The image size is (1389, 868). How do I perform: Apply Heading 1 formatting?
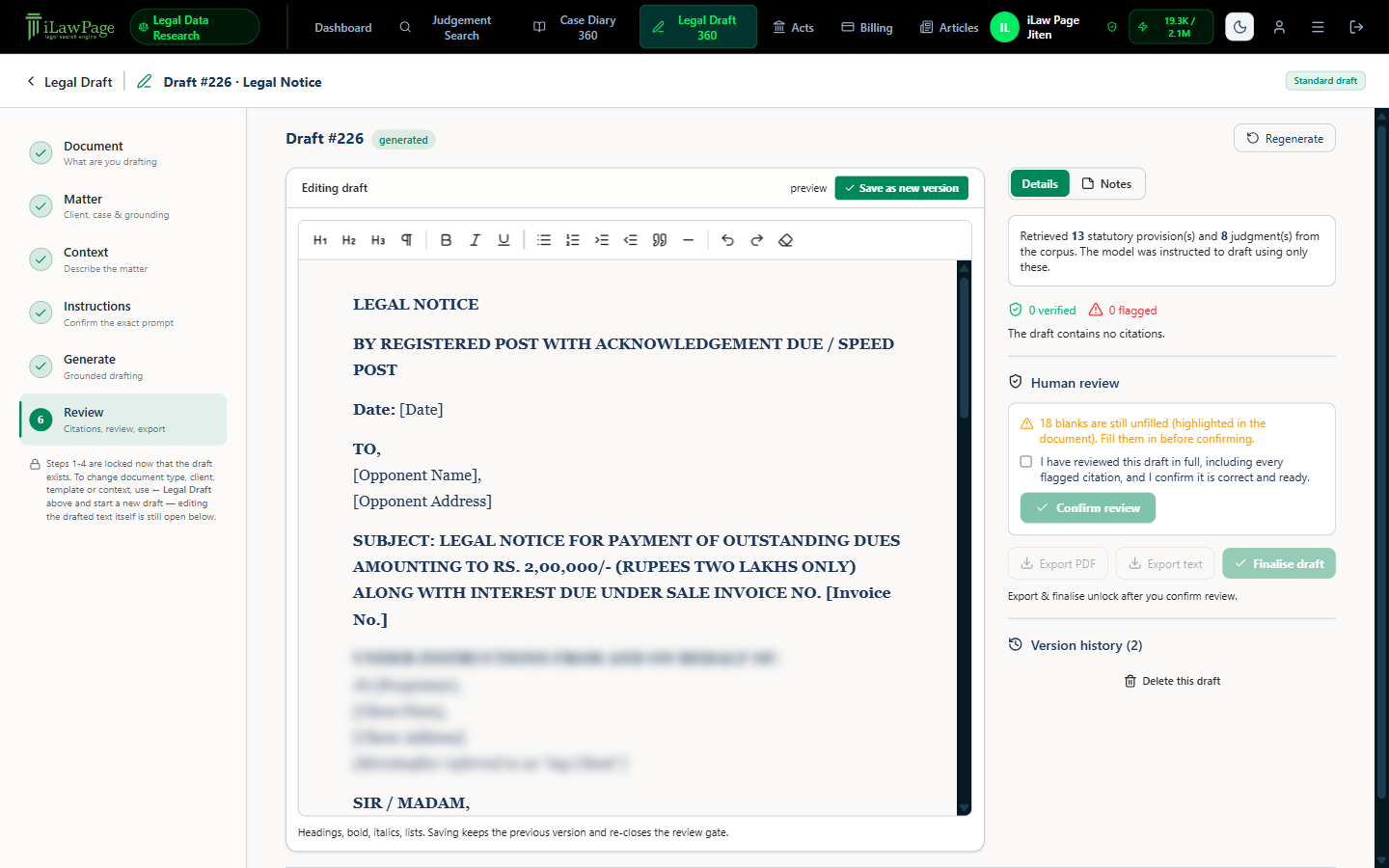[320, 240]
